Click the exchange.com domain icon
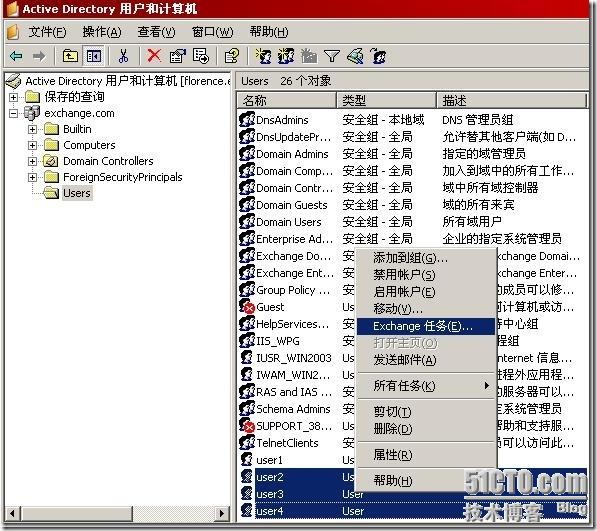This screenshot has width=597, height=531. click(x=32, y=113)
